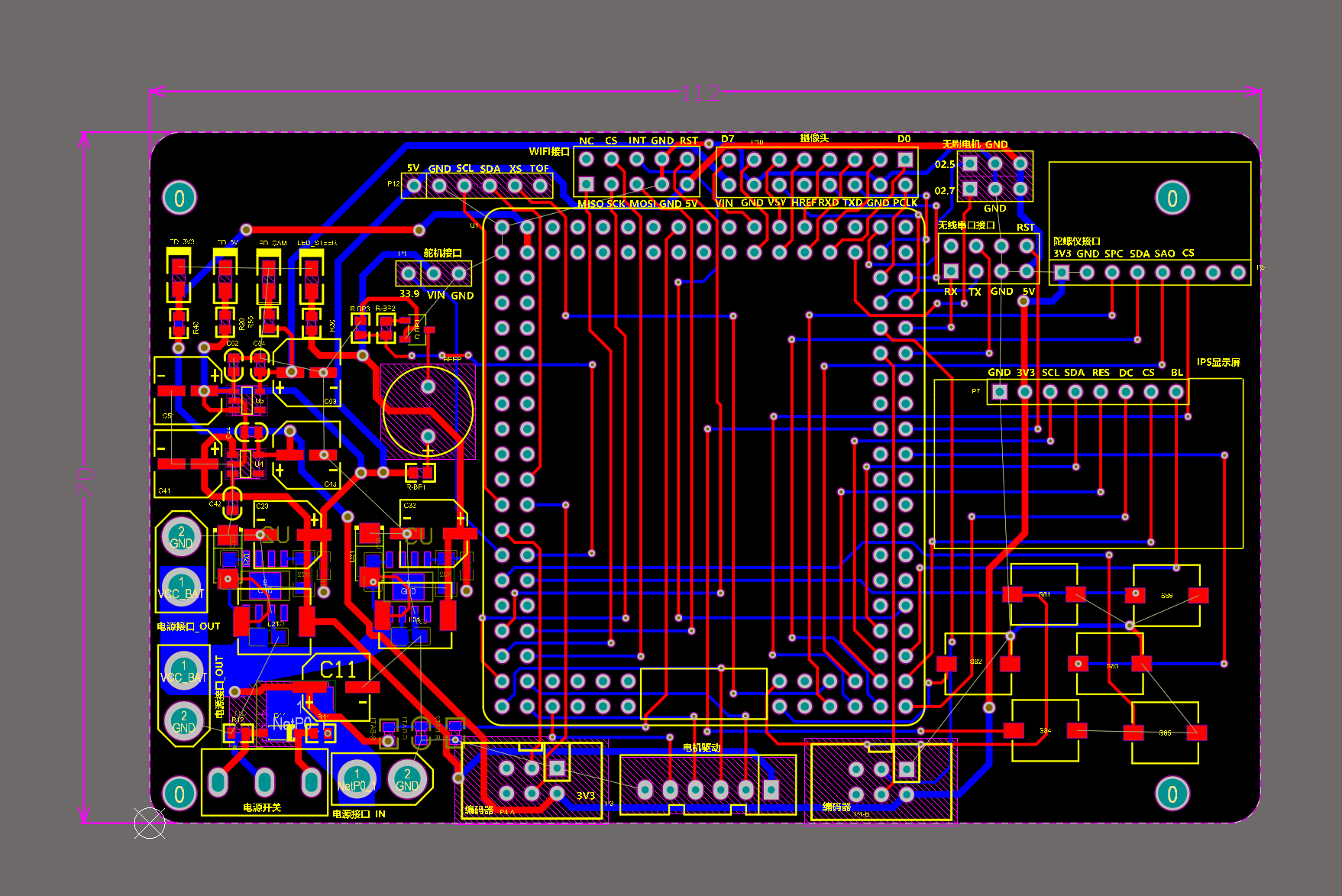Select the 5V pad of the P12 header
Image resolution: width=1342 pixels, height=896 pixels.
click(x=414, y=186)
